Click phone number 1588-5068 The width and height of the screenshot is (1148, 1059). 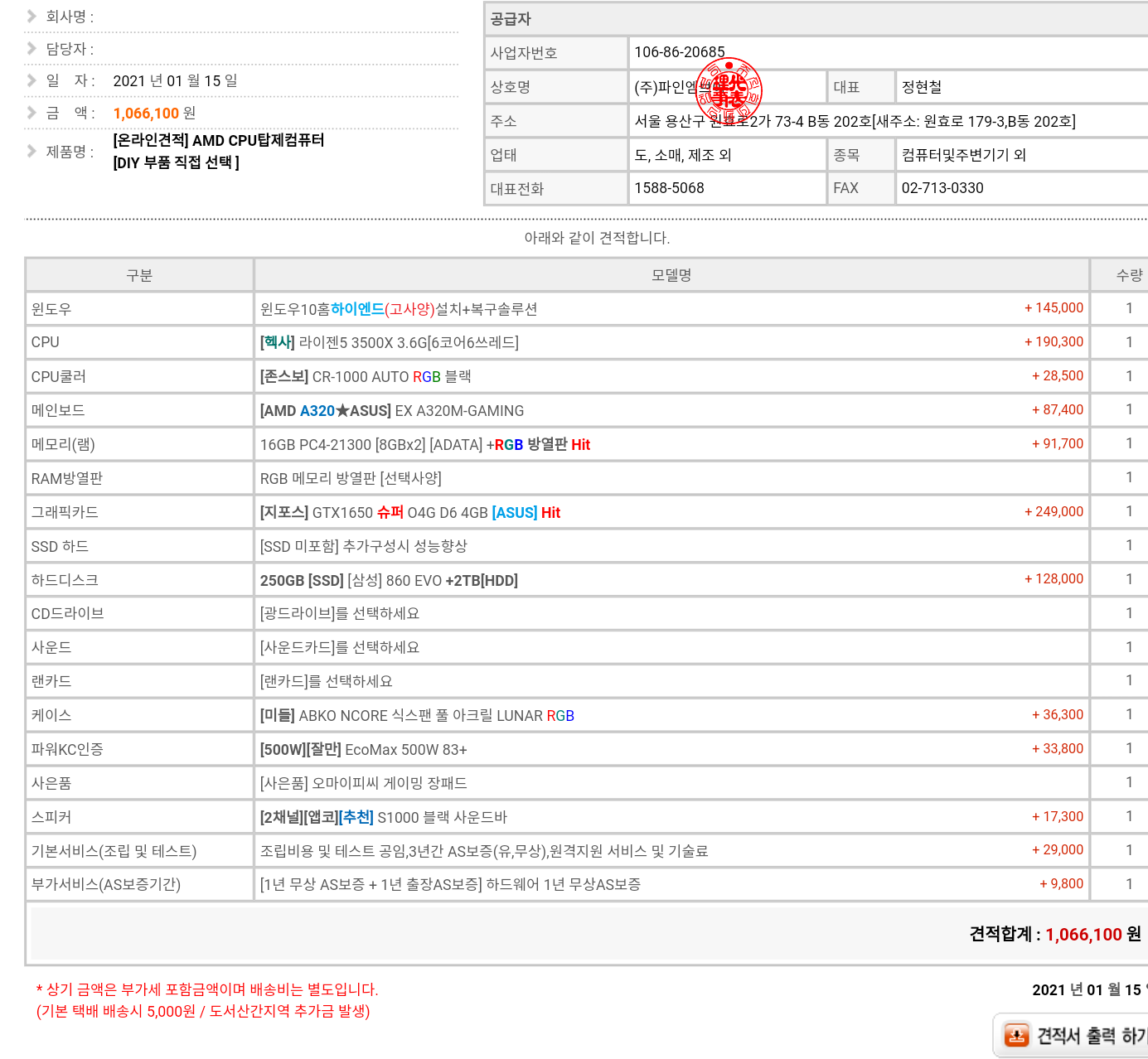[669, 188]
